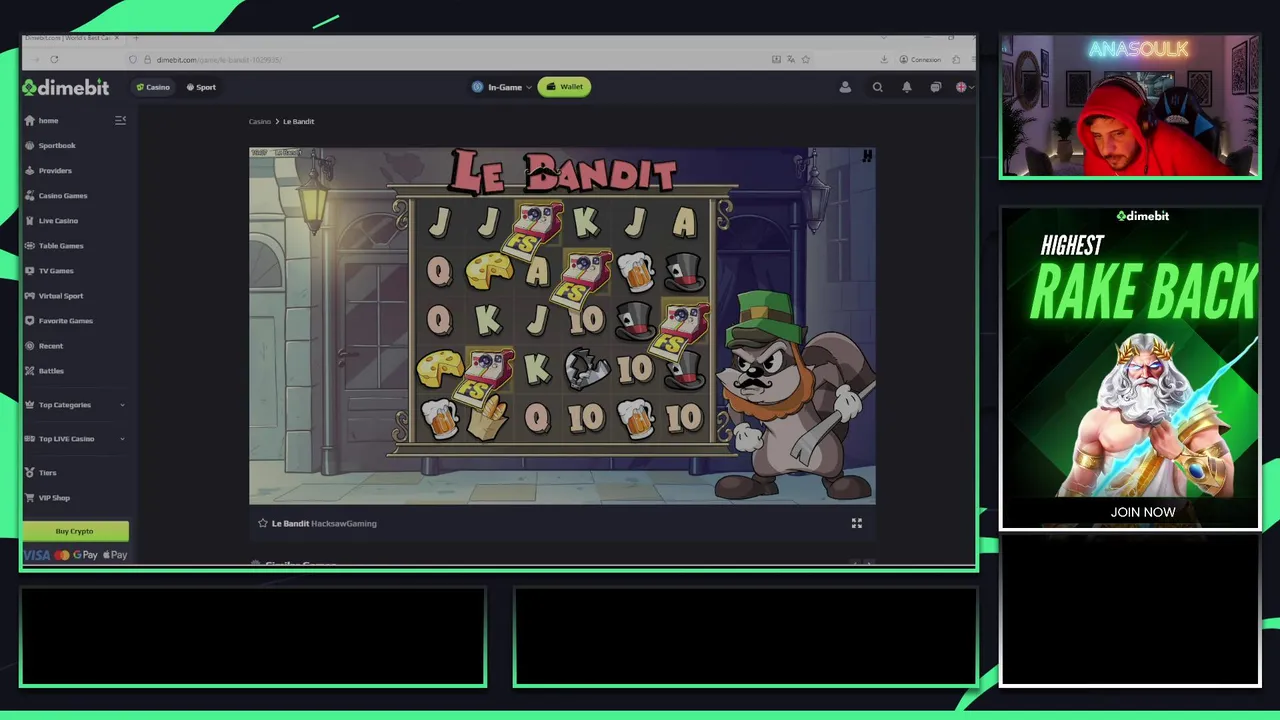
Task: Open the language flag dropdown
Action: (x=963, y=87)
